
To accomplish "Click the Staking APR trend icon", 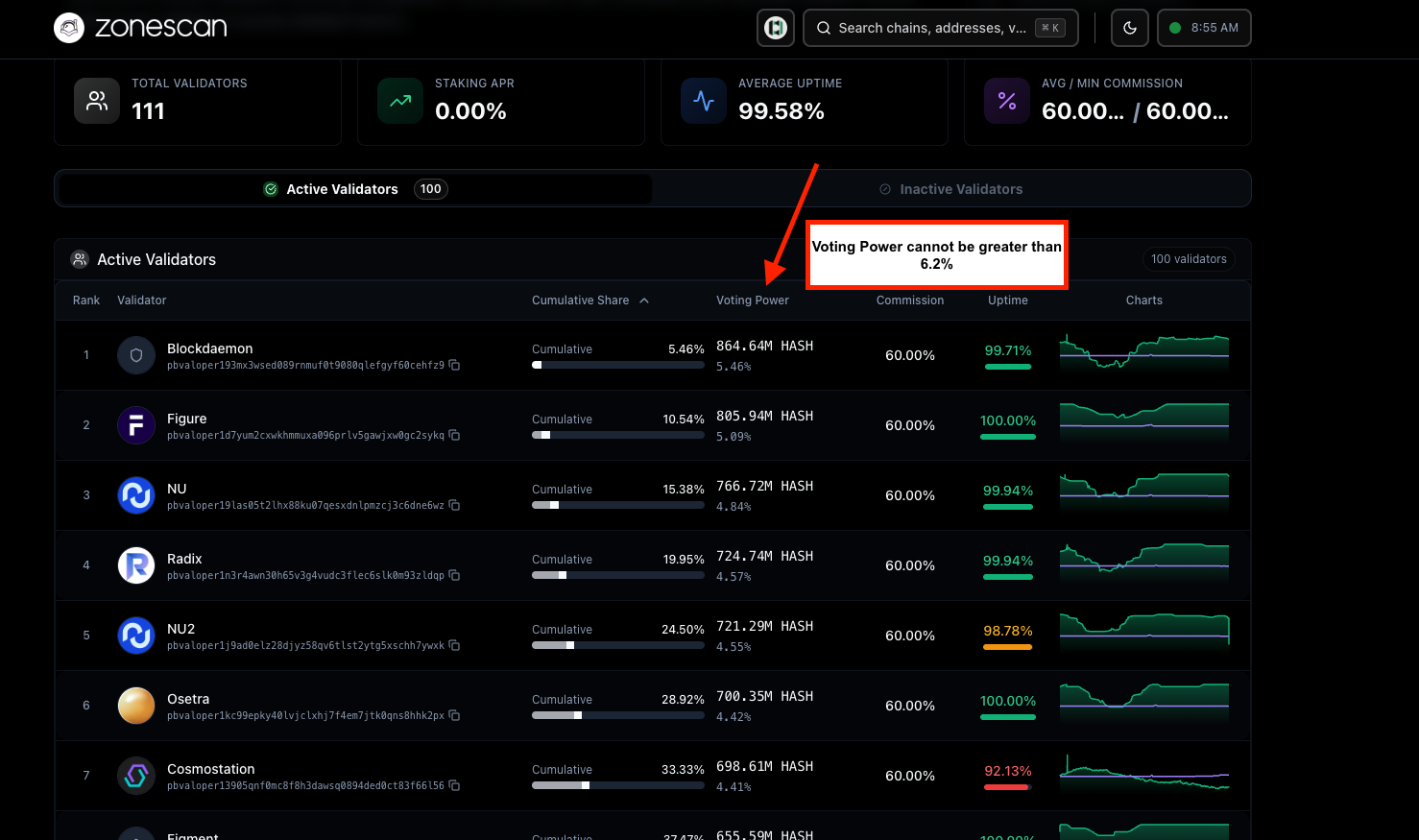I will (x=400, y=101).
